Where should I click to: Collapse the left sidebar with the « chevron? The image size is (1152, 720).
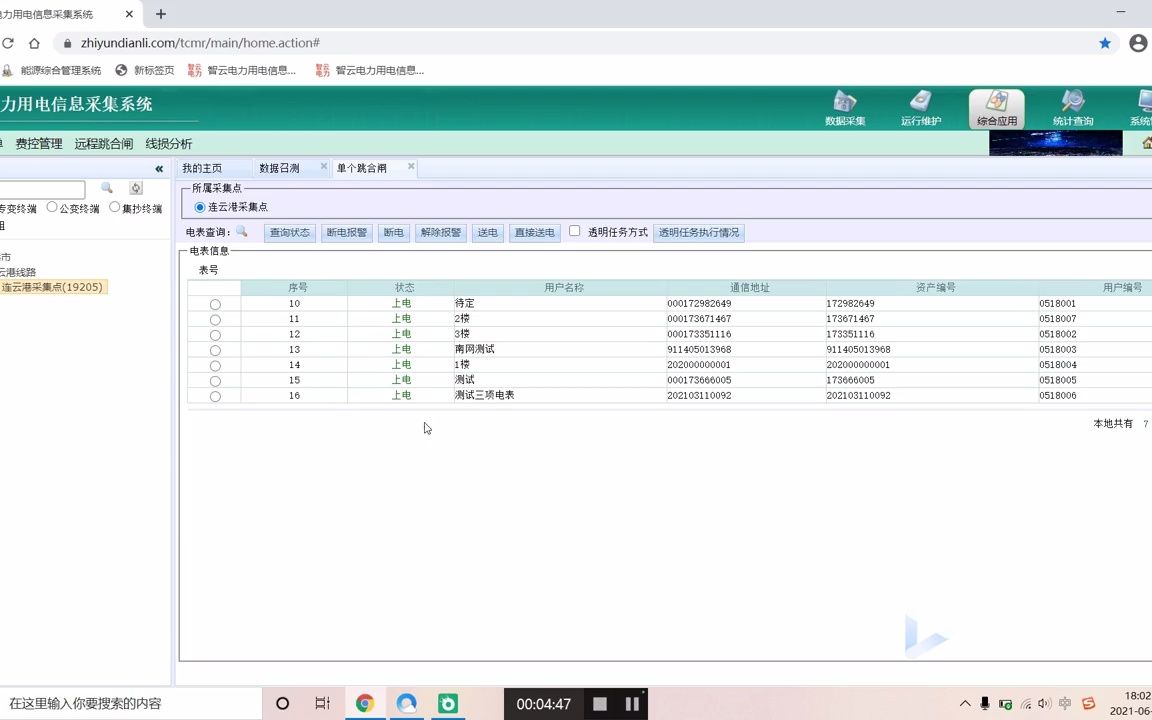(x=158, y=168)
